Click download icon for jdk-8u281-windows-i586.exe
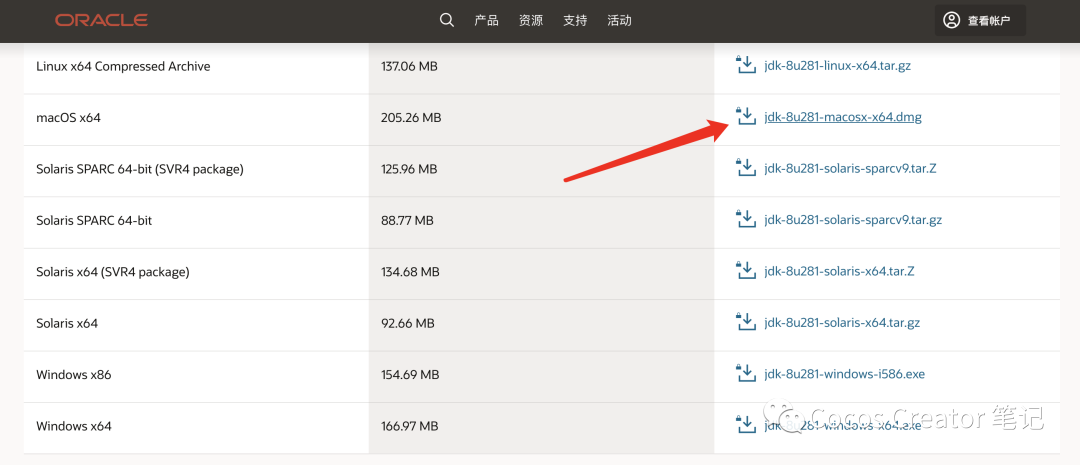 746,374
